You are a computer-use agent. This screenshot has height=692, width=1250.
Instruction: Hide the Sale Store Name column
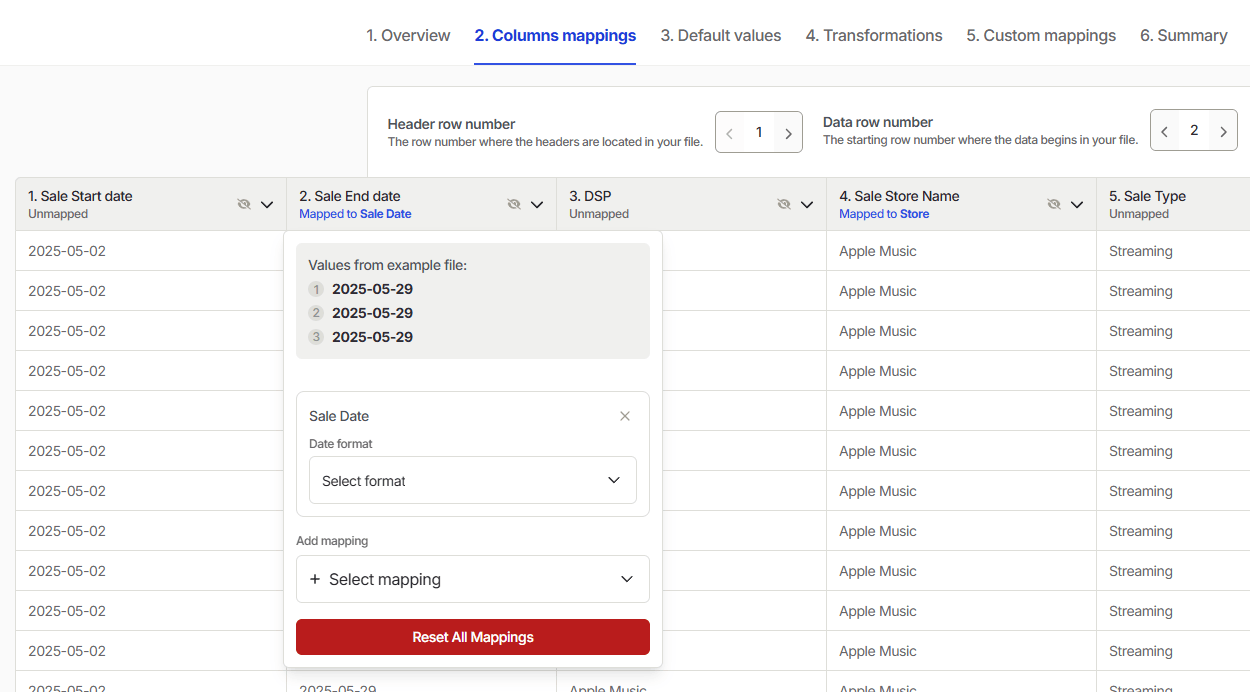click(x=1054, y=204)
